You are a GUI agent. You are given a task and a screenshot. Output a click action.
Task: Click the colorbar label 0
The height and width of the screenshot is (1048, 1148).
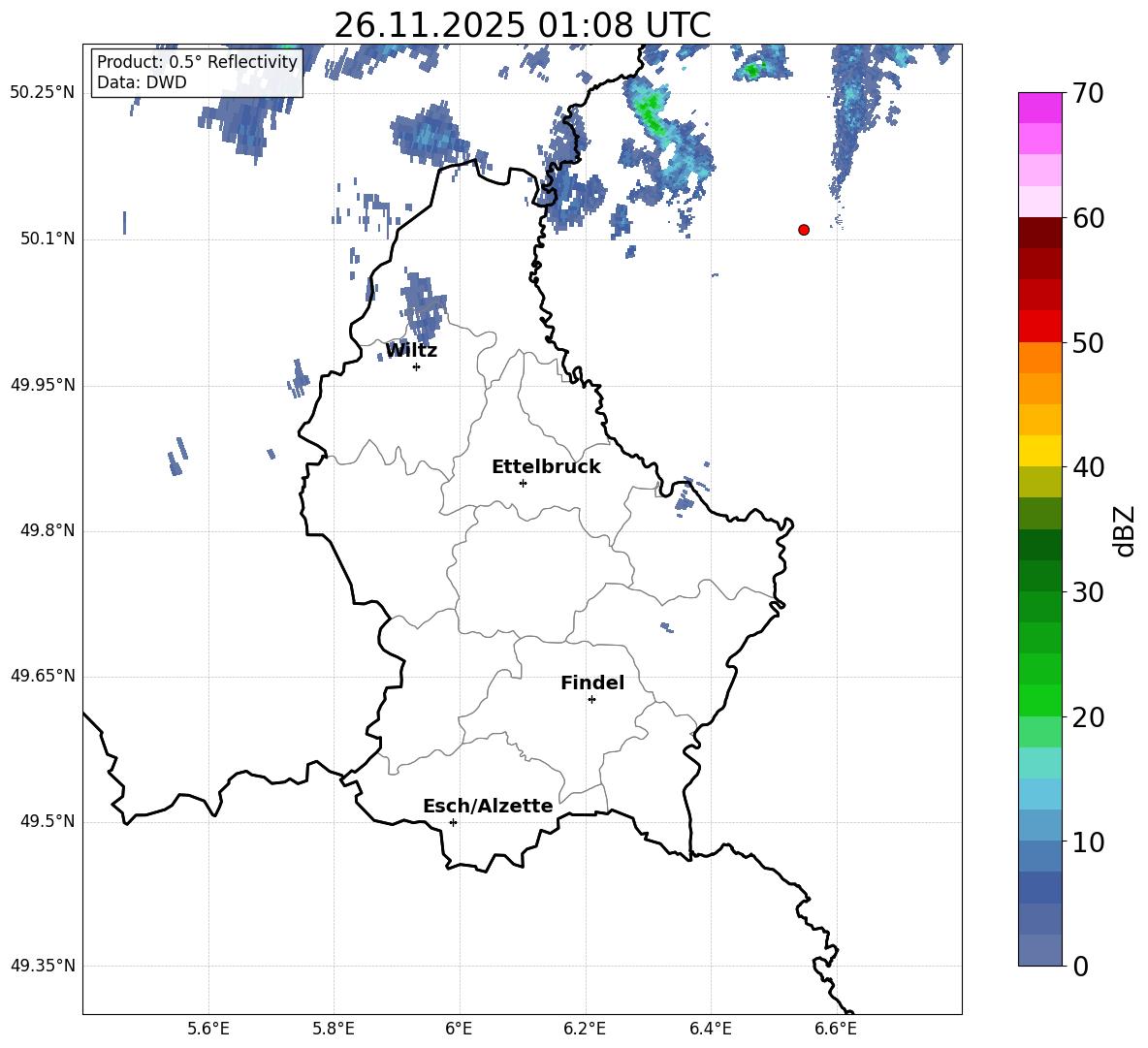(1081, 966)
